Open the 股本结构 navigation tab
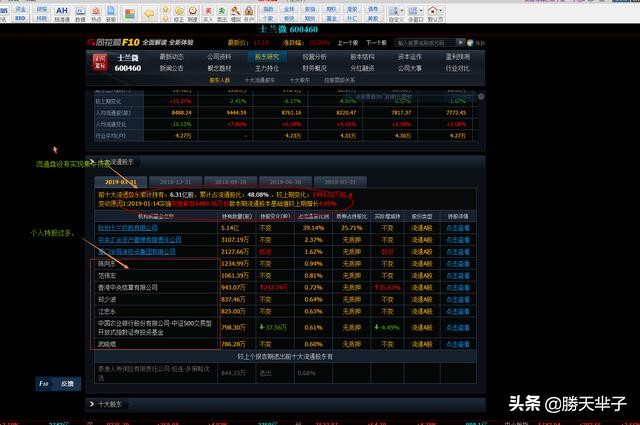Viewport: 640px width, 425px height. pos(362,57)
